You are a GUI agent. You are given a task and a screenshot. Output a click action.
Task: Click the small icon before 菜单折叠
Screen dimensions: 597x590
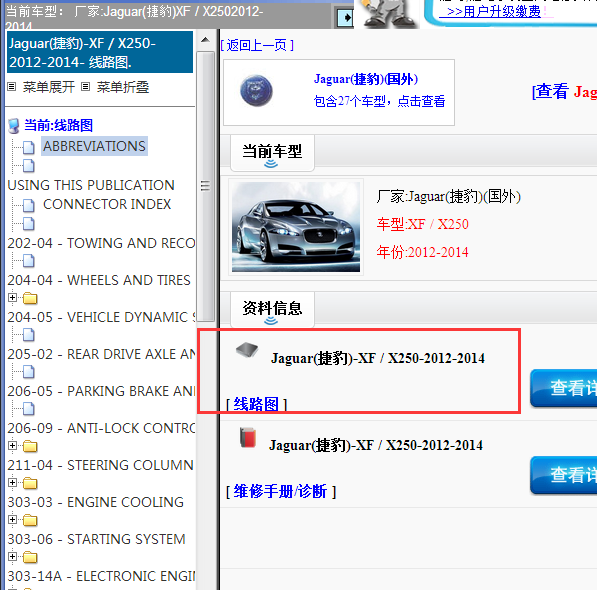tap(86, 87)
